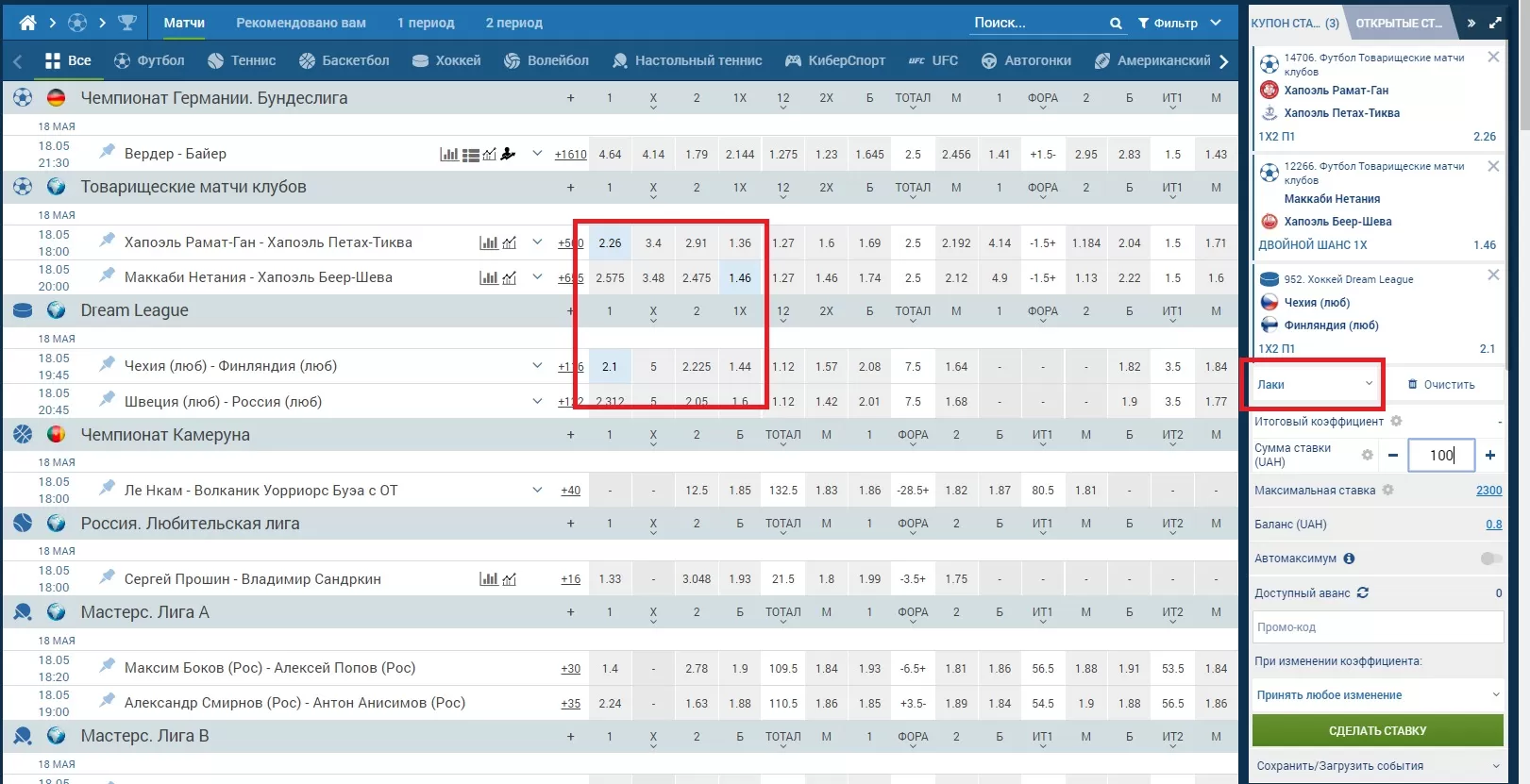Viewport: 1530px width, 784px height.
Task: Toggle 1X odds 1.46 for Маккаби Нетания
Action: coord(740,278)
